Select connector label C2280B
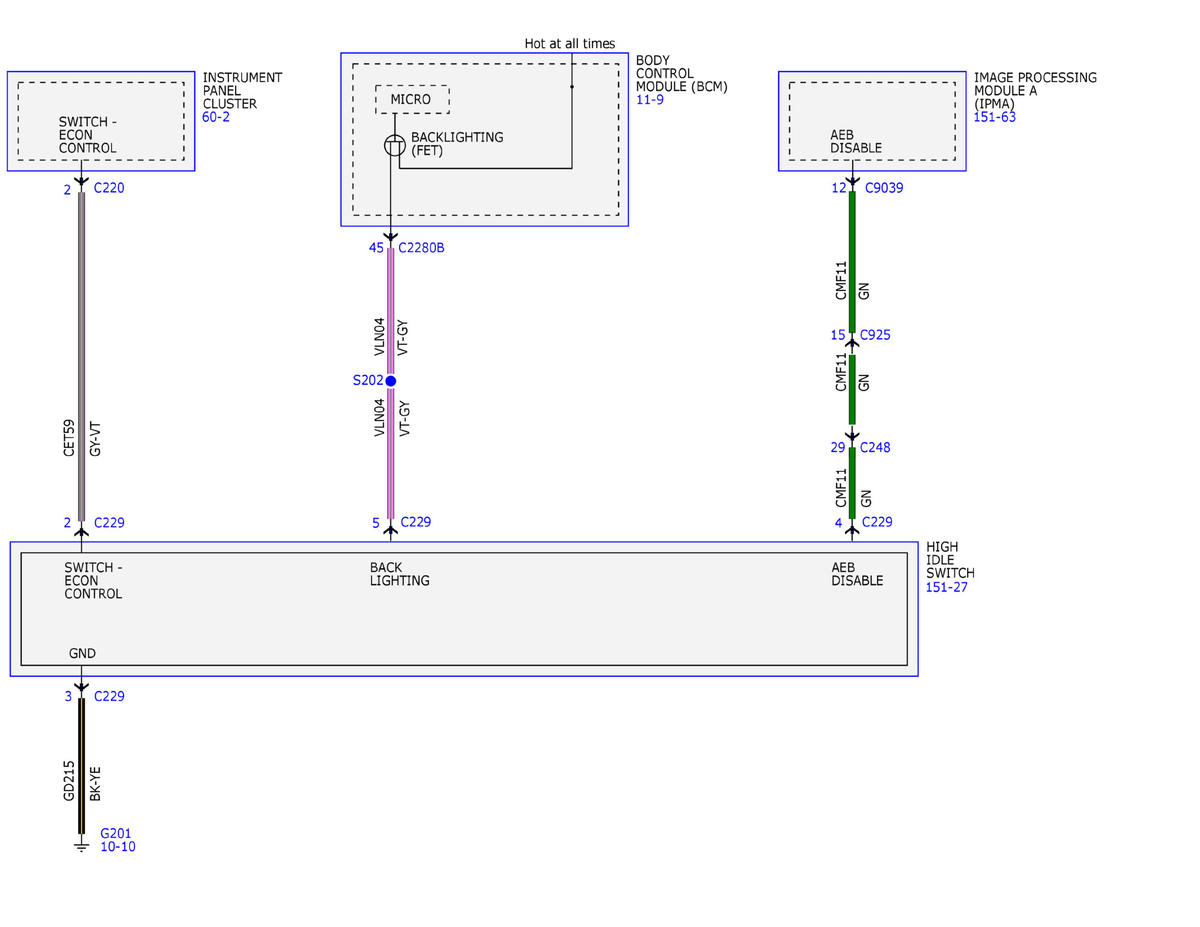 point(421,248)
